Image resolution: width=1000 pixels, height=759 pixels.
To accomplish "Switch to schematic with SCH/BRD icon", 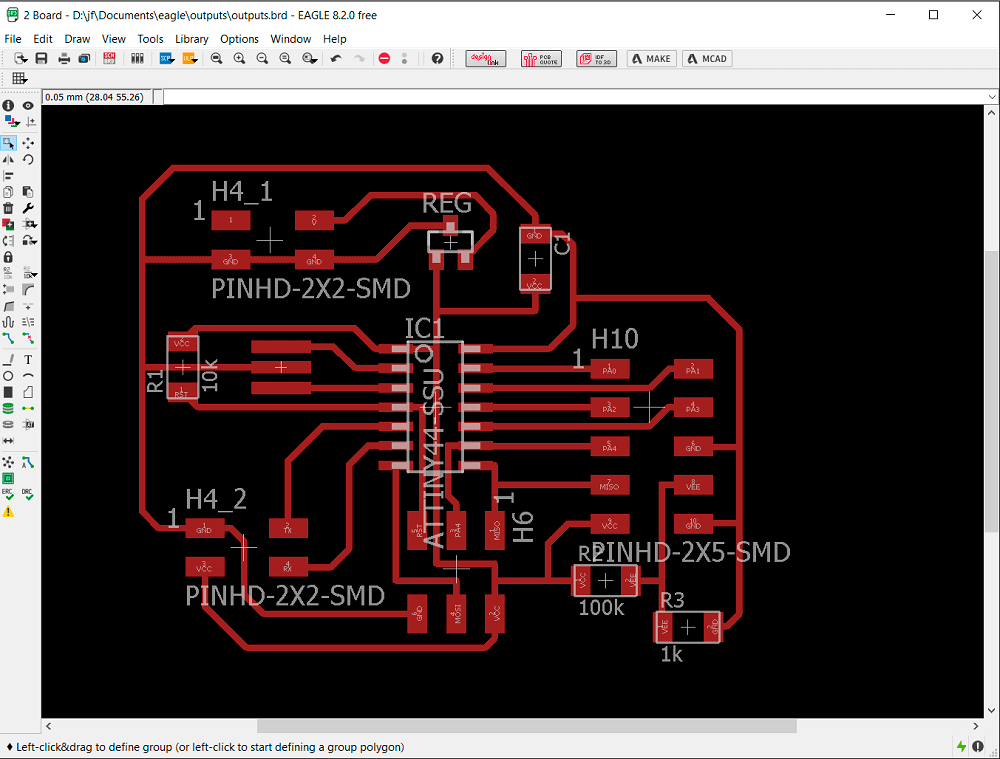I will (110, 59).
